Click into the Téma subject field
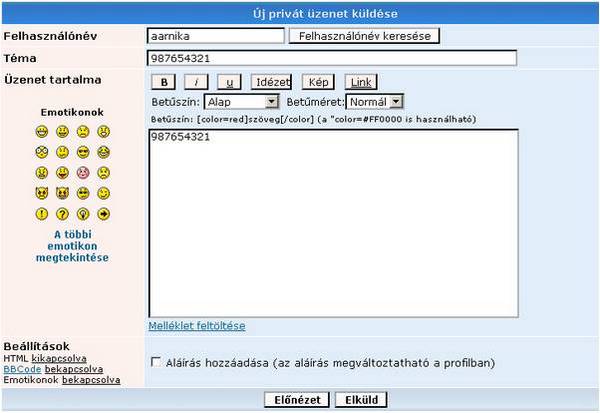 pyautogui.click(x=331, y=58)
